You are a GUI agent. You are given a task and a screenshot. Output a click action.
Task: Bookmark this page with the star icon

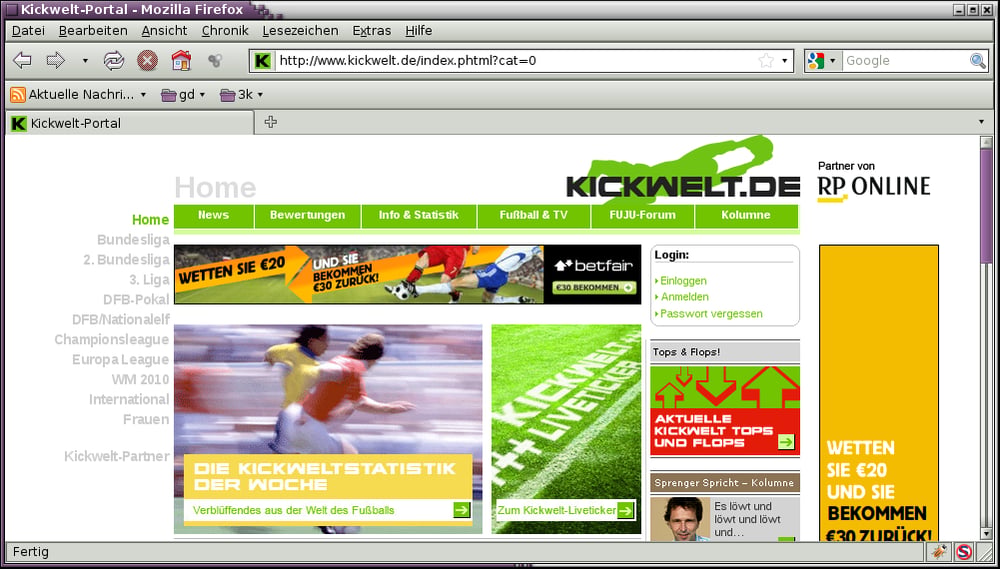[766, 61]
